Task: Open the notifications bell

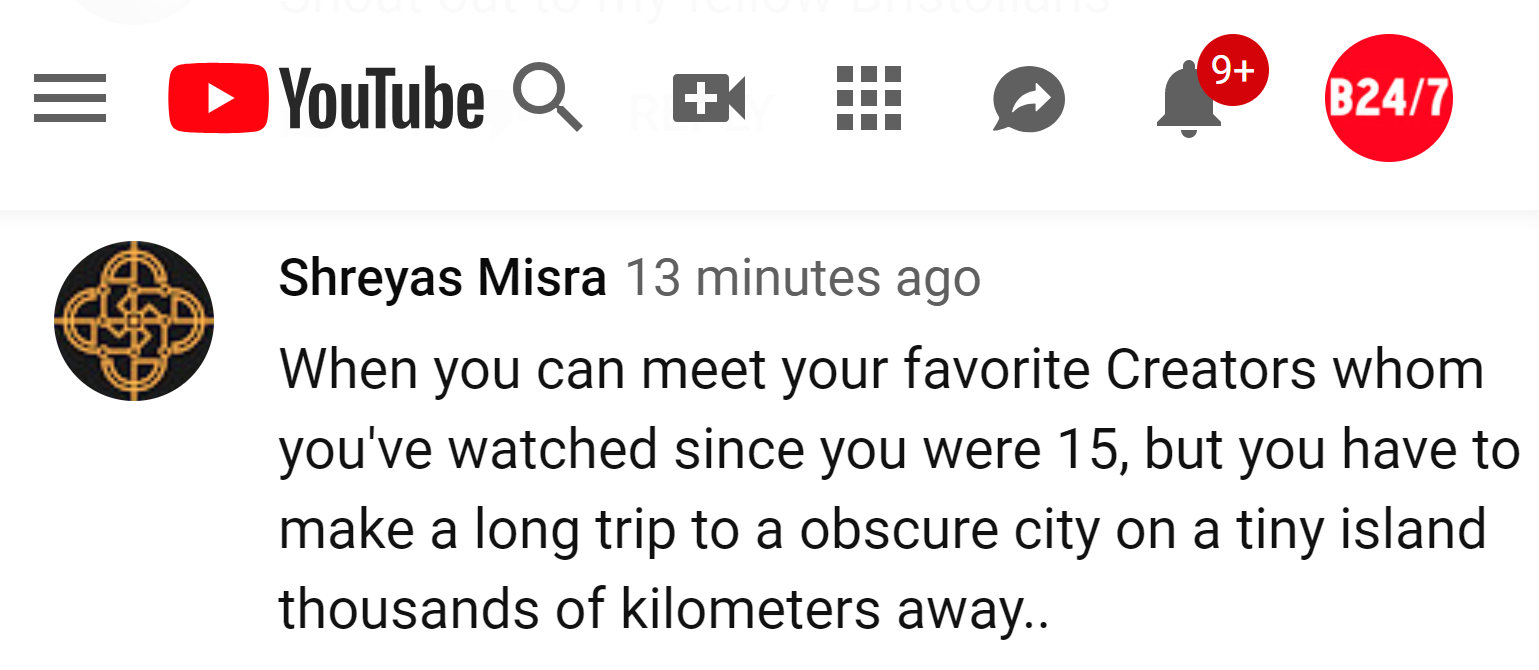Action: pos(1187,102)
